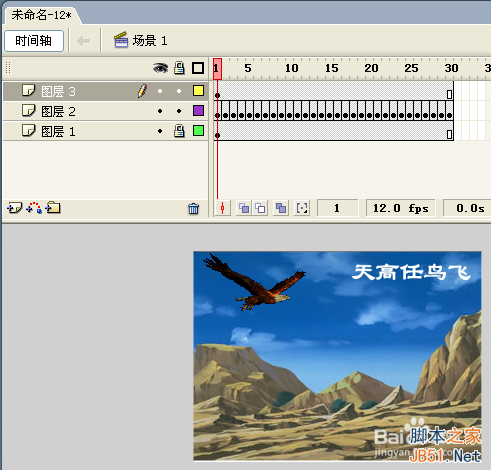491x470 pixels.
Task: Click the green outline color swatch of 图层 1
Action: (198, 131)
